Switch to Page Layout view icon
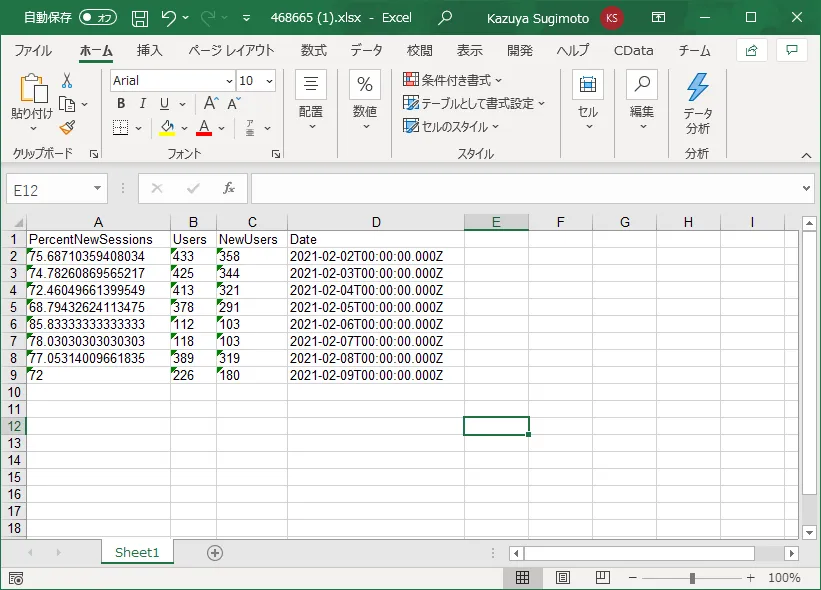The height and width of the screenshot is (590, 821). (x=563, y=578)
